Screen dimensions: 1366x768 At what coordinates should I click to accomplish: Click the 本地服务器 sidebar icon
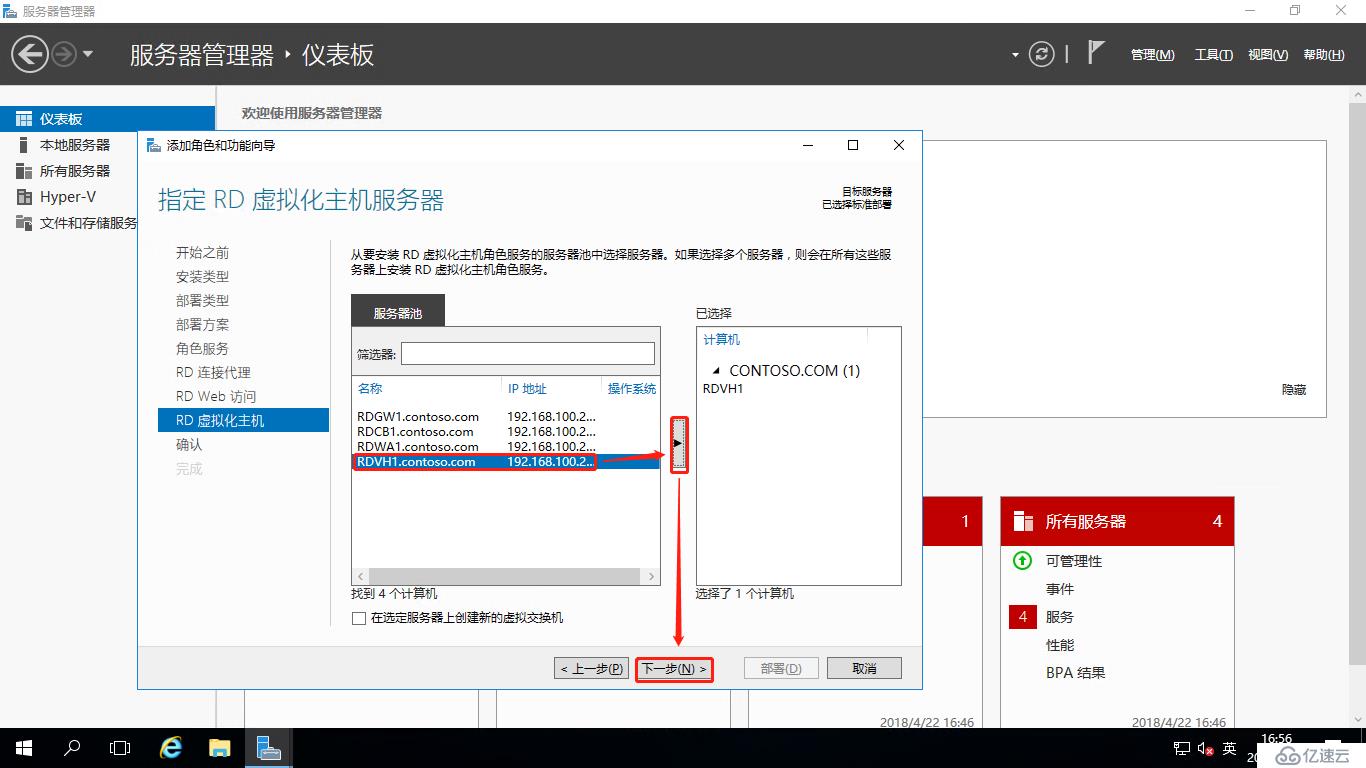tap(24, 145)
